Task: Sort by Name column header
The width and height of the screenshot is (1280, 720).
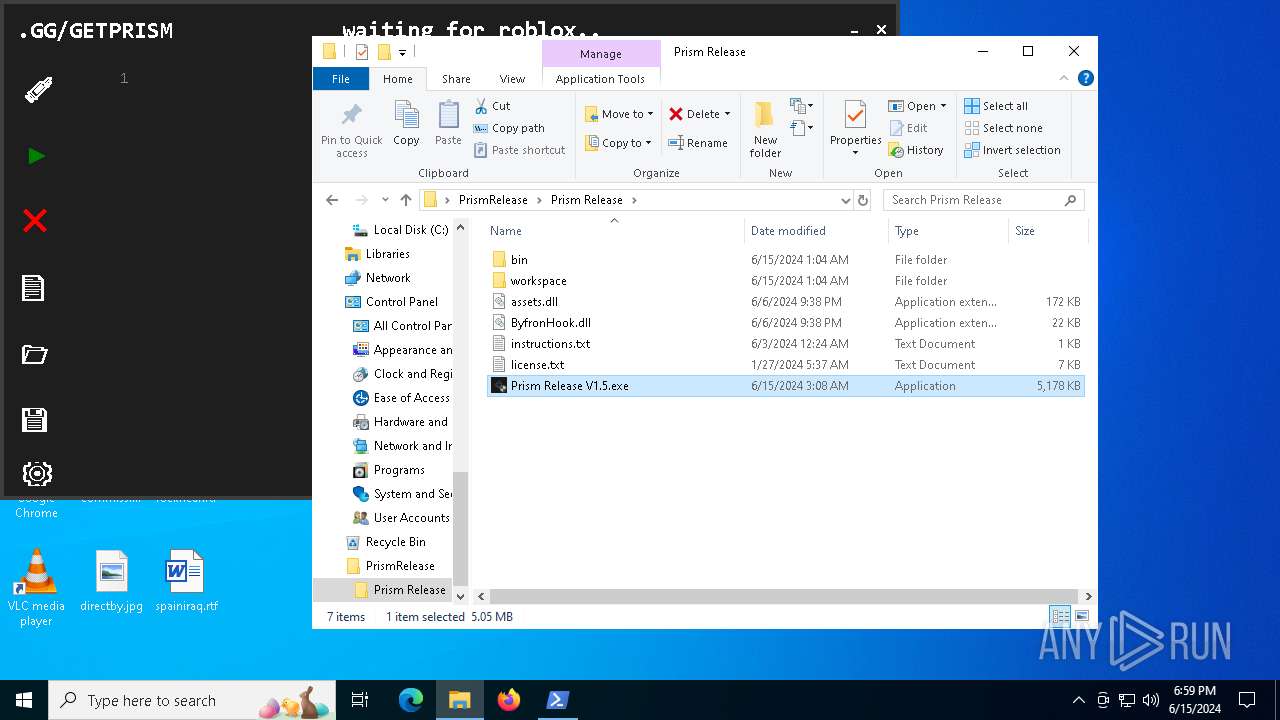Action: 614,231
